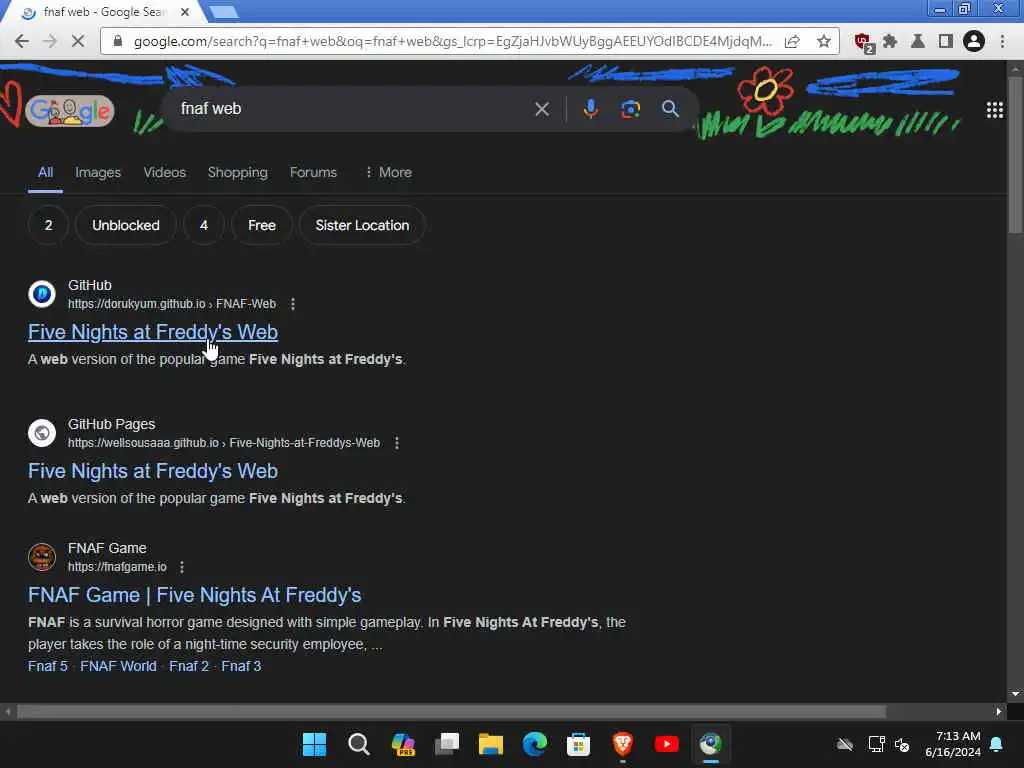
Task: Click the magnifier search button
Action: (x=671, y=109)
